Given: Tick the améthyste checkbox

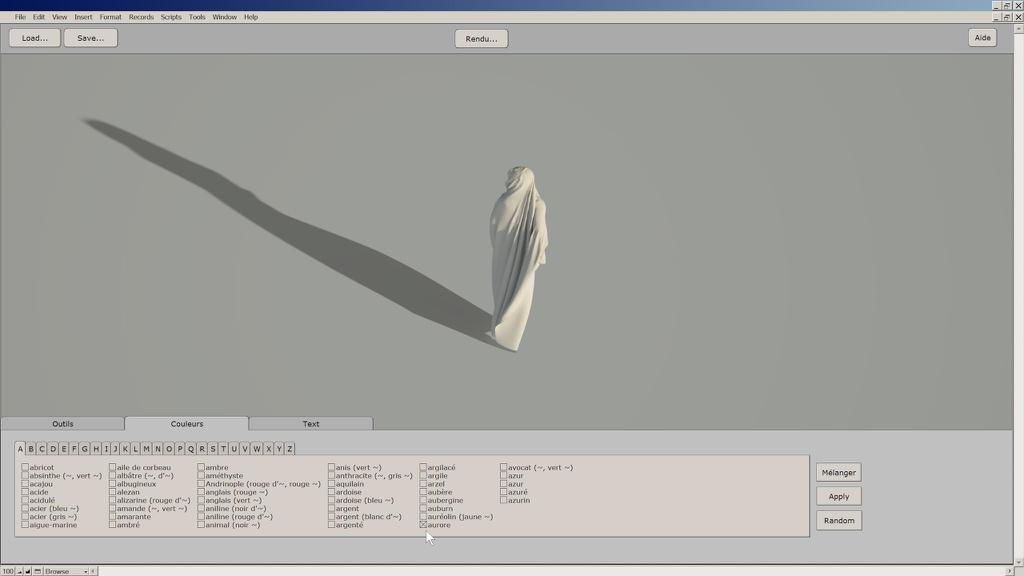Looking at the screenshot, I should click(201, 476).
